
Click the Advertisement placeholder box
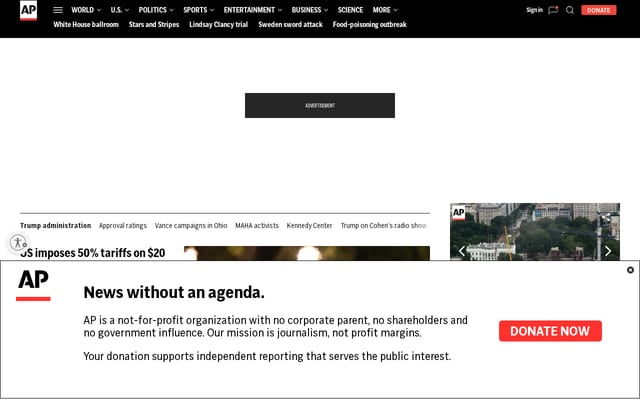point(320,105)
